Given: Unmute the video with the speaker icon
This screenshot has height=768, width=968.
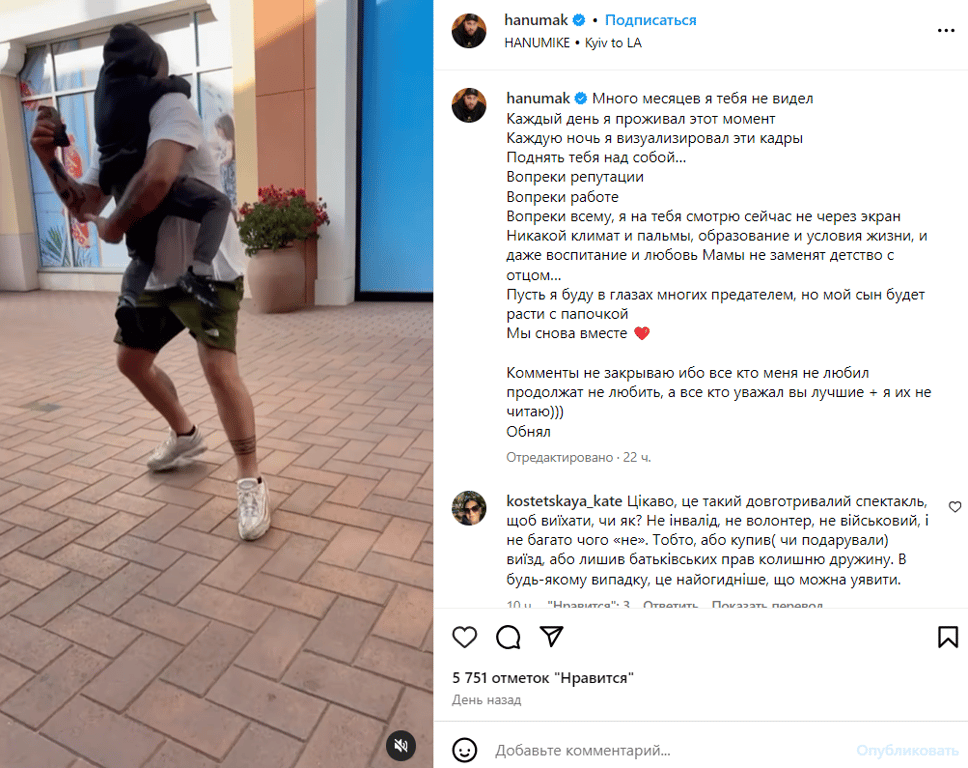Looking at the screenshot, I should click(401, 746).
